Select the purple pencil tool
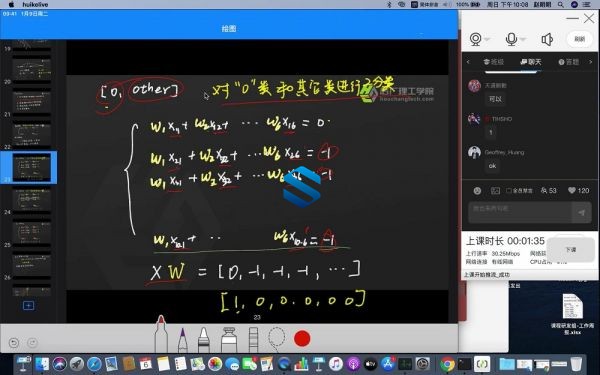The height and width of the screenshot is (375, 600). point(183,340)
